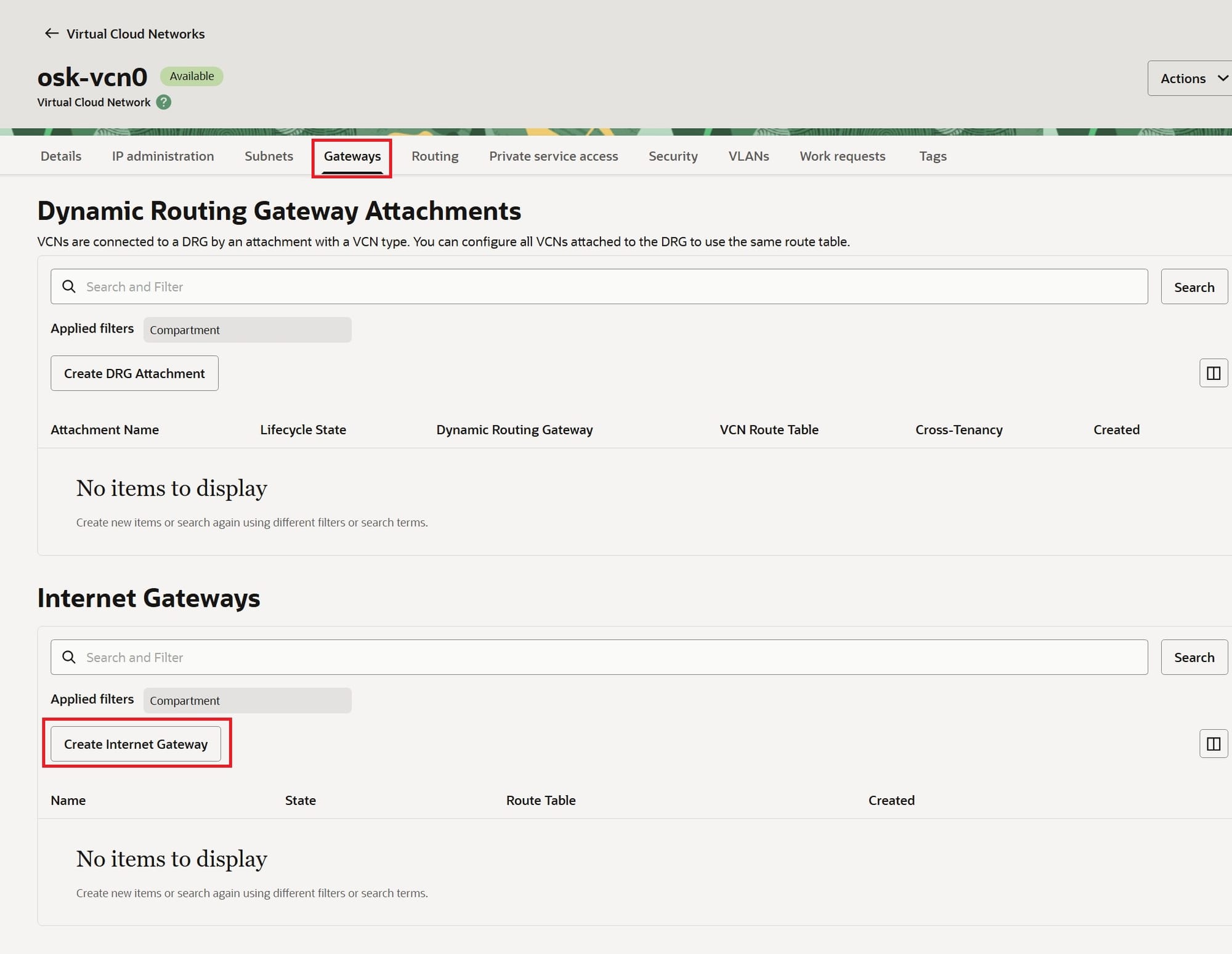Focus the DRG Attachments Search and Filter field
This screenshot has width=1232, height=954.
tap(610, 286)
